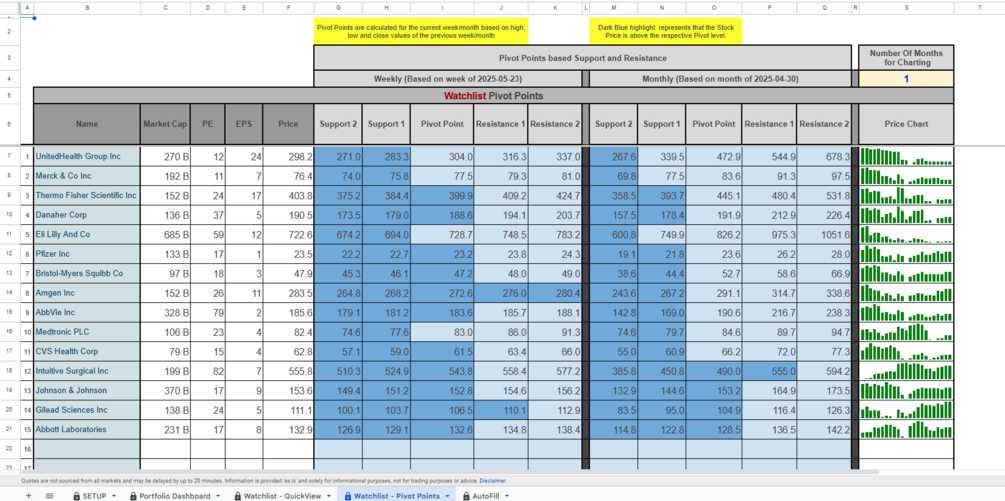Select the Medtronic PLC name cell
The image size is (1005, 501).
coord(87,332)
